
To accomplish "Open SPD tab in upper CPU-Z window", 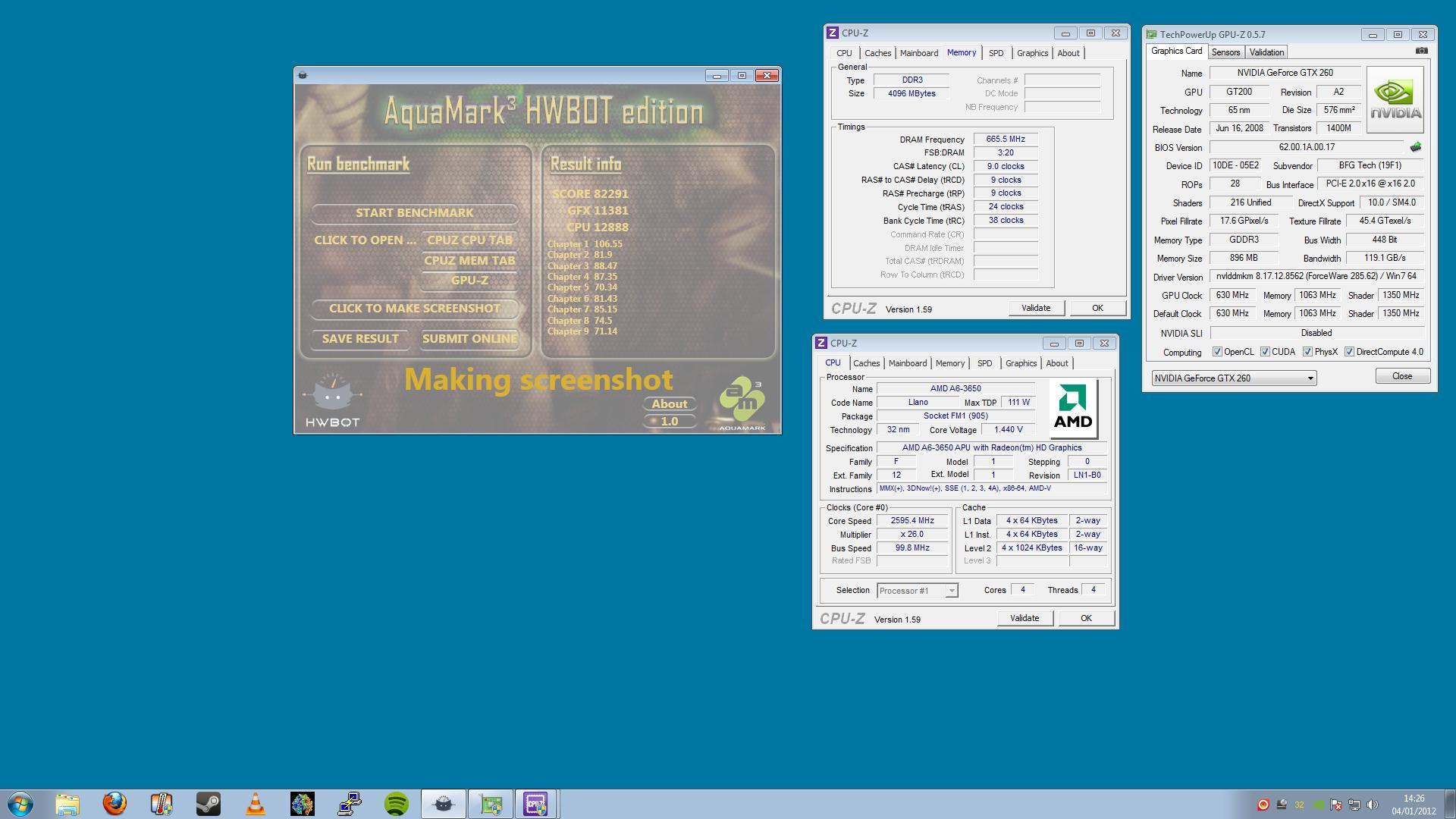I will click(996, 53).
